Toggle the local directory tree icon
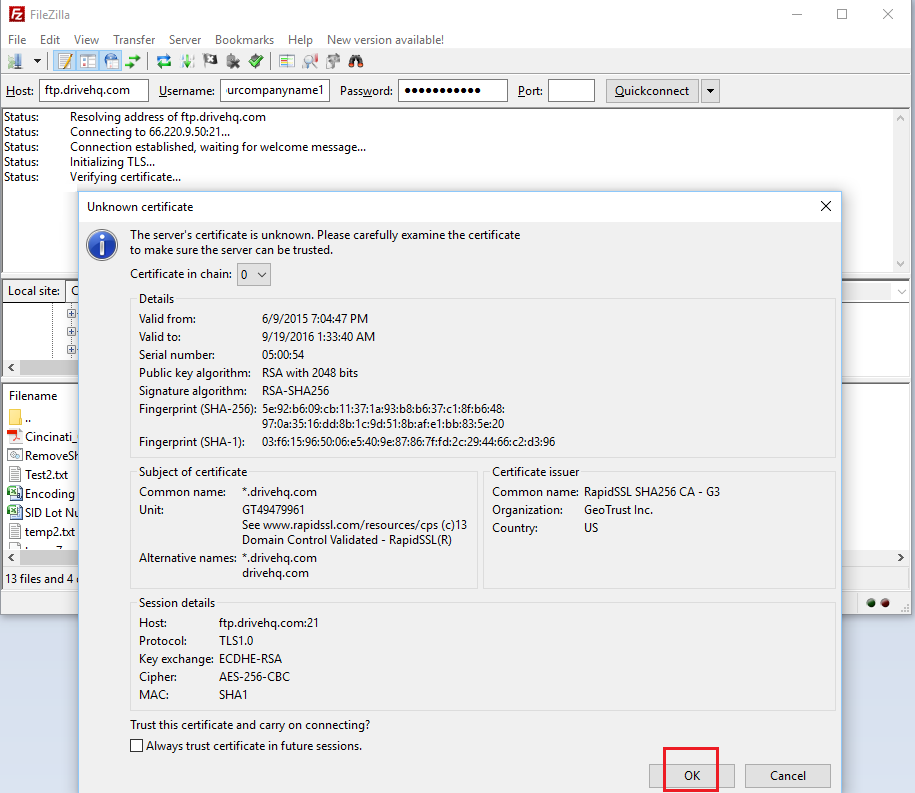This screenshot has height=793, width=915. (88, 62)
